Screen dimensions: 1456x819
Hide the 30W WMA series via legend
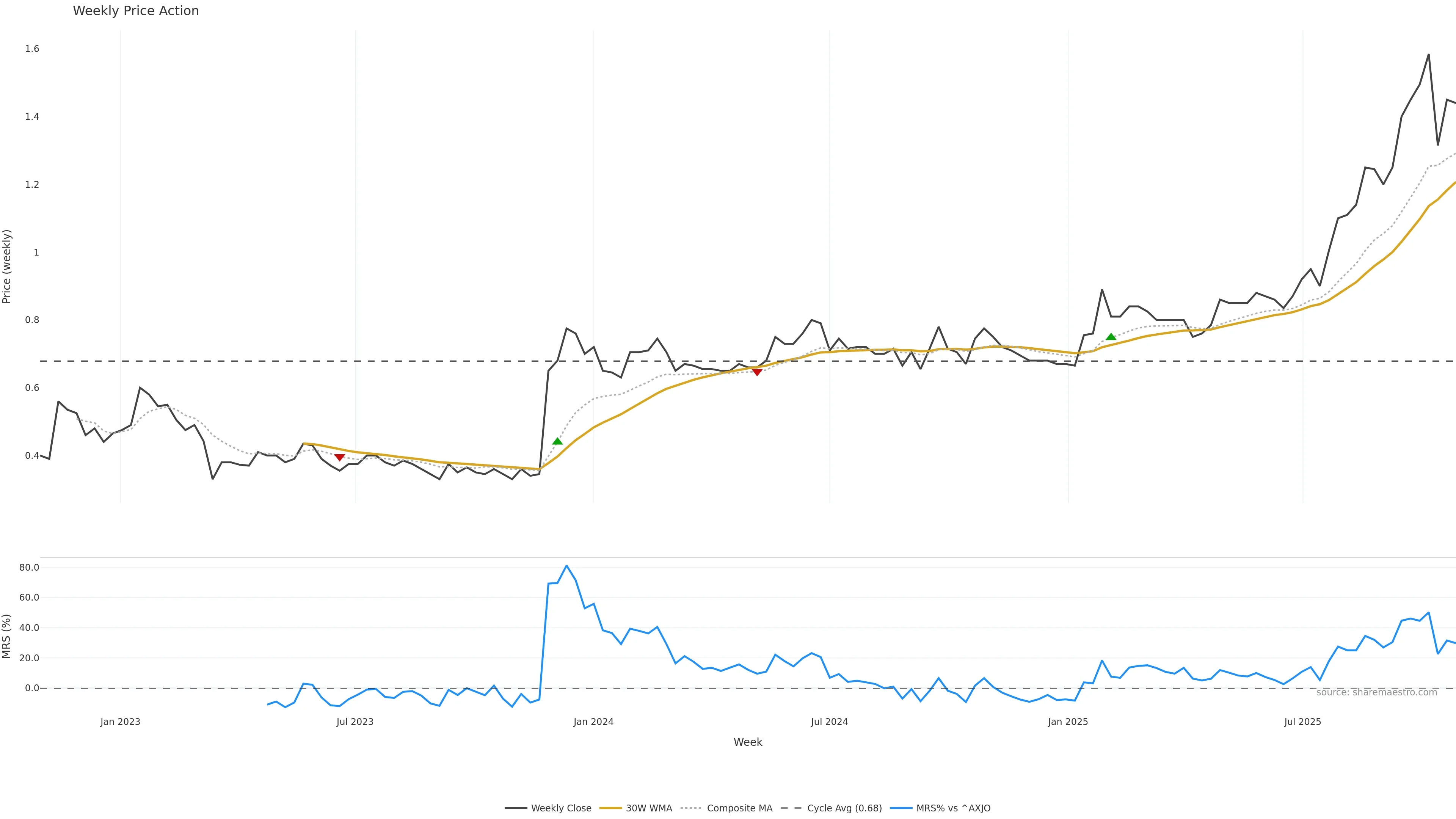pyautogui.click(x=648, y=808)
